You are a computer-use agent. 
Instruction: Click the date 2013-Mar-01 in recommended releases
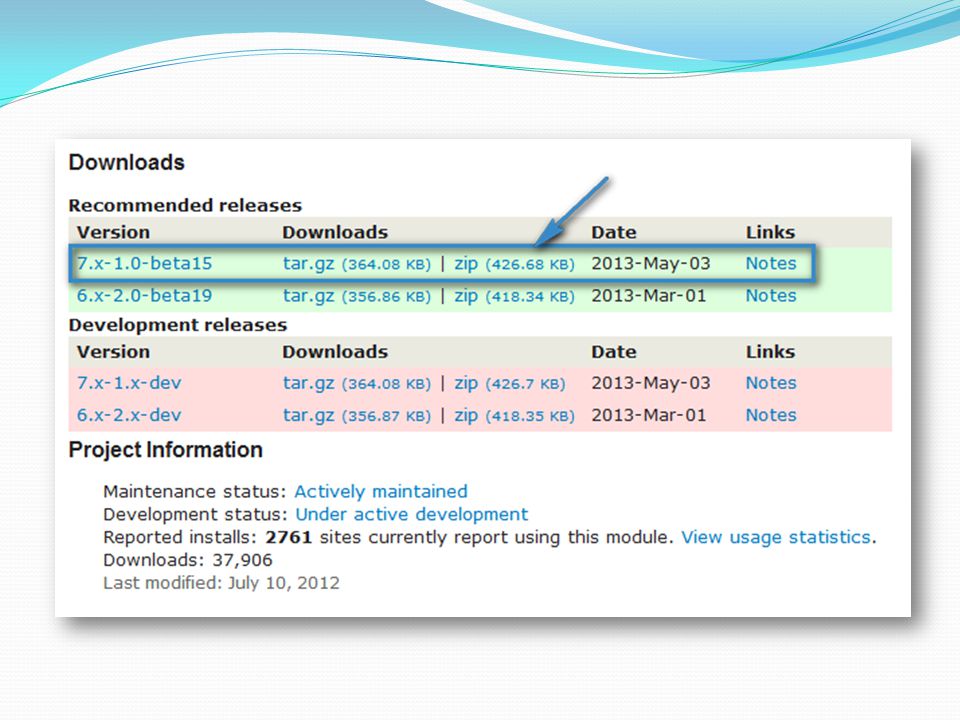tap(649, 296)
